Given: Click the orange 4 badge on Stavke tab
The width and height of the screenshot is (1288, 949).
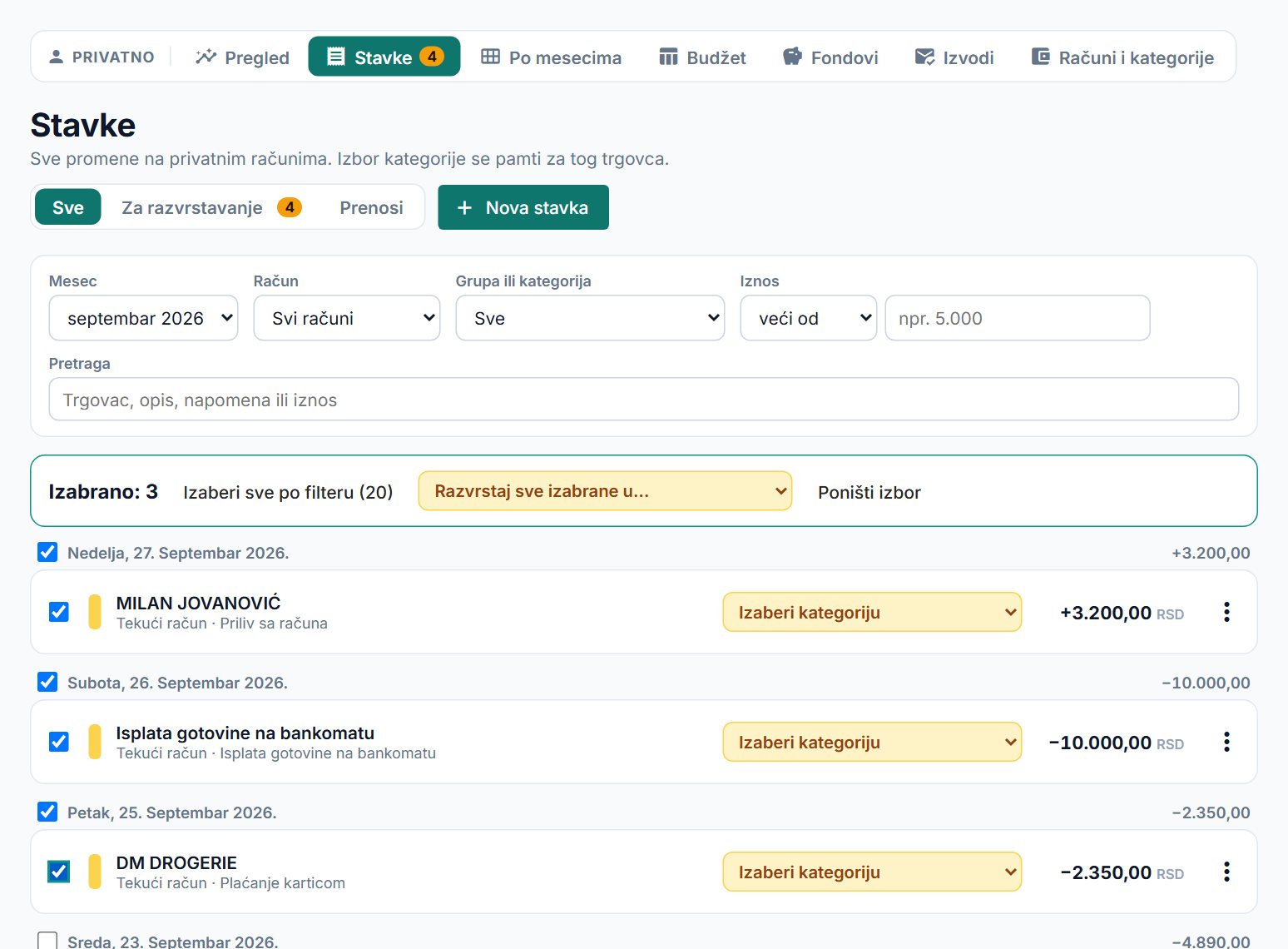Looking at the screenshot, I should click(432, 57).
